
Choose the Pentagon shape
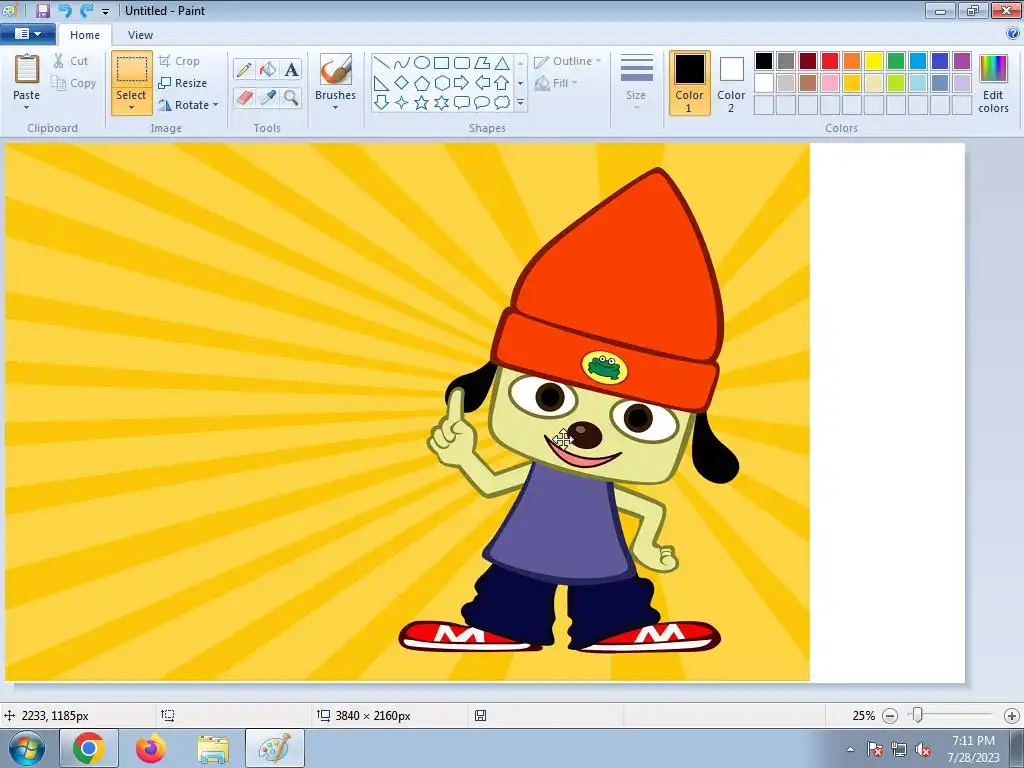point(422,83)
